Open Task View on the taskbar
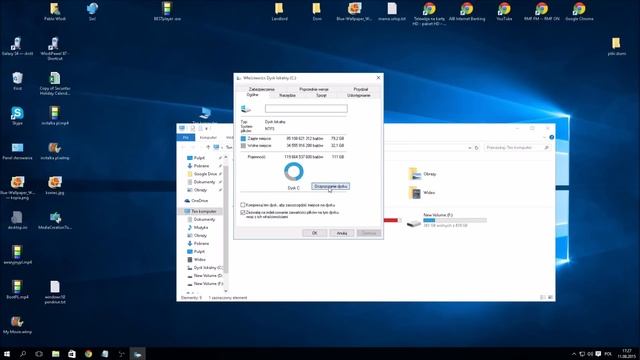Image resolution: width=640 pixels, height=360 pixels. [x=39, y=353]
